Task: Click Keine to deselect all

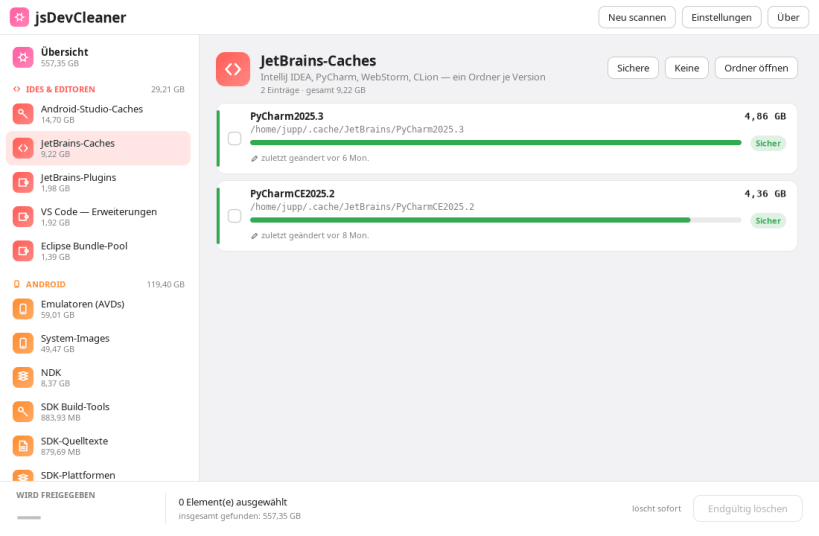Action: point(686,68)
